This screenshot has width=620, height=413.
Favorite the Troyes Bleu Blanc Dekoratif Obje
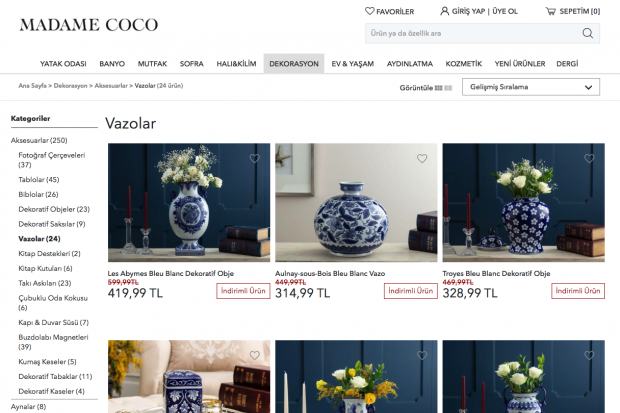point(589,158)
